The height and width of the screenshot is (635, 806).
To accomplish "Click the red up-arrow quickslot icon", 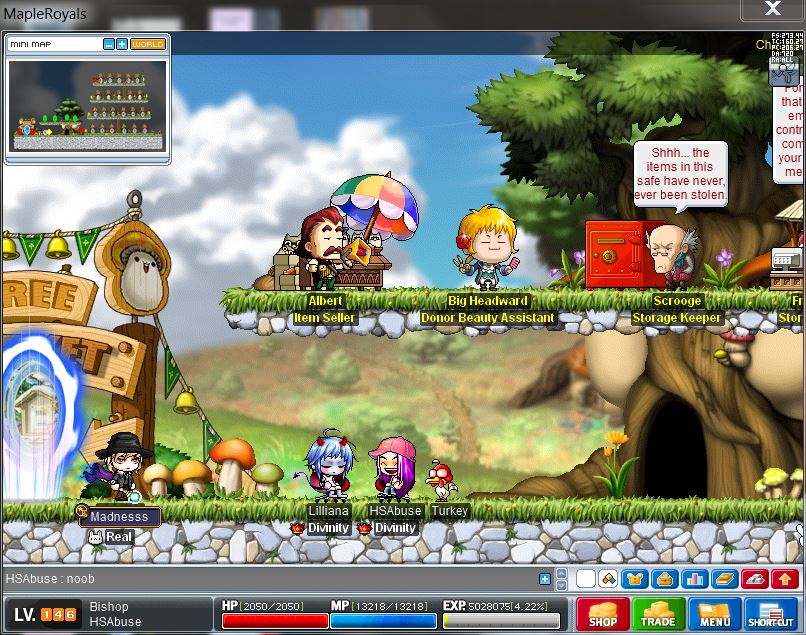I will tap(785, 579).
